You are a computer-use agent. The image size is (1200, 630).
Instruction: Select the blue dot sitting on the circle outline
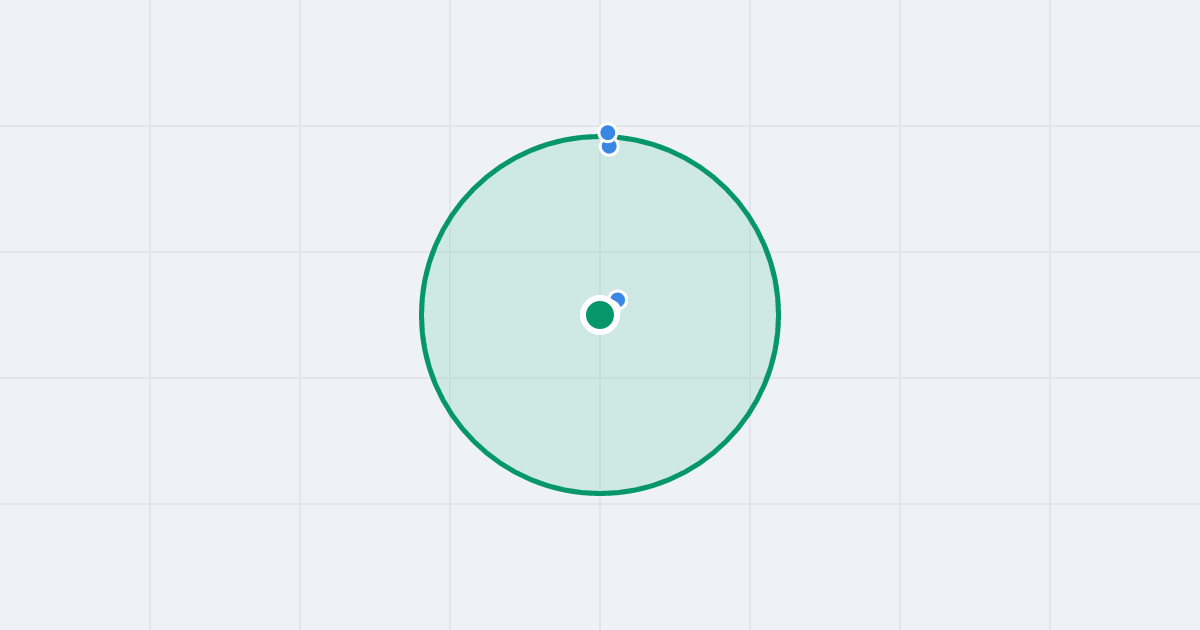608,132
